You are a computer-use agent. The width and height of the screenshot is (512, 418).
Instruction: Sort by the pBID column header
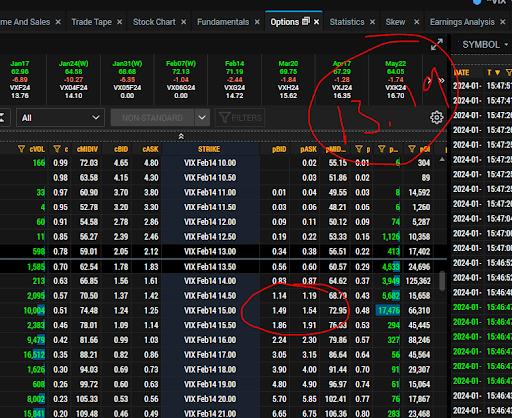tap(279, 149)
